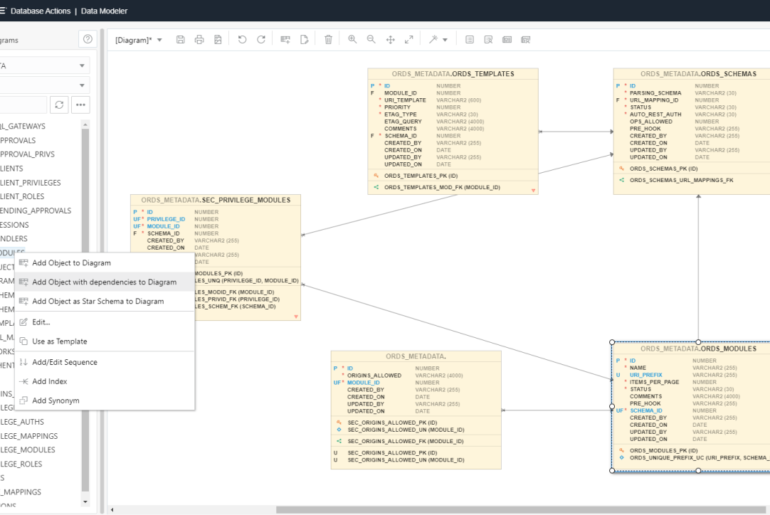Select the GATEWAYS item in the navigator
The width and height of the screenshot is (770, 515).
tap(23, 127)
